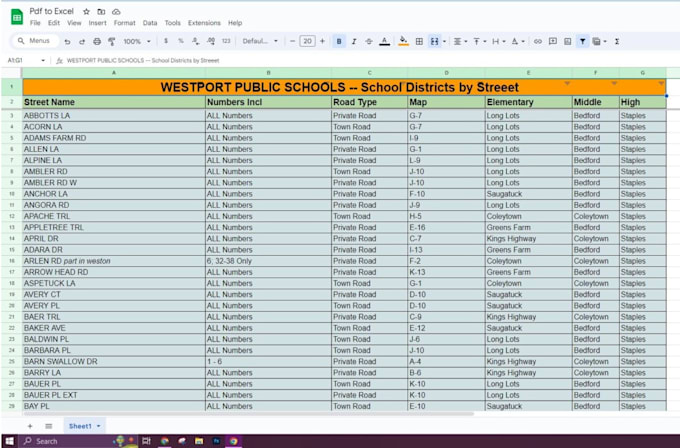The image size is (680, 448).
Task: Expand the merge type dropdown arrow
Action: 444,42
